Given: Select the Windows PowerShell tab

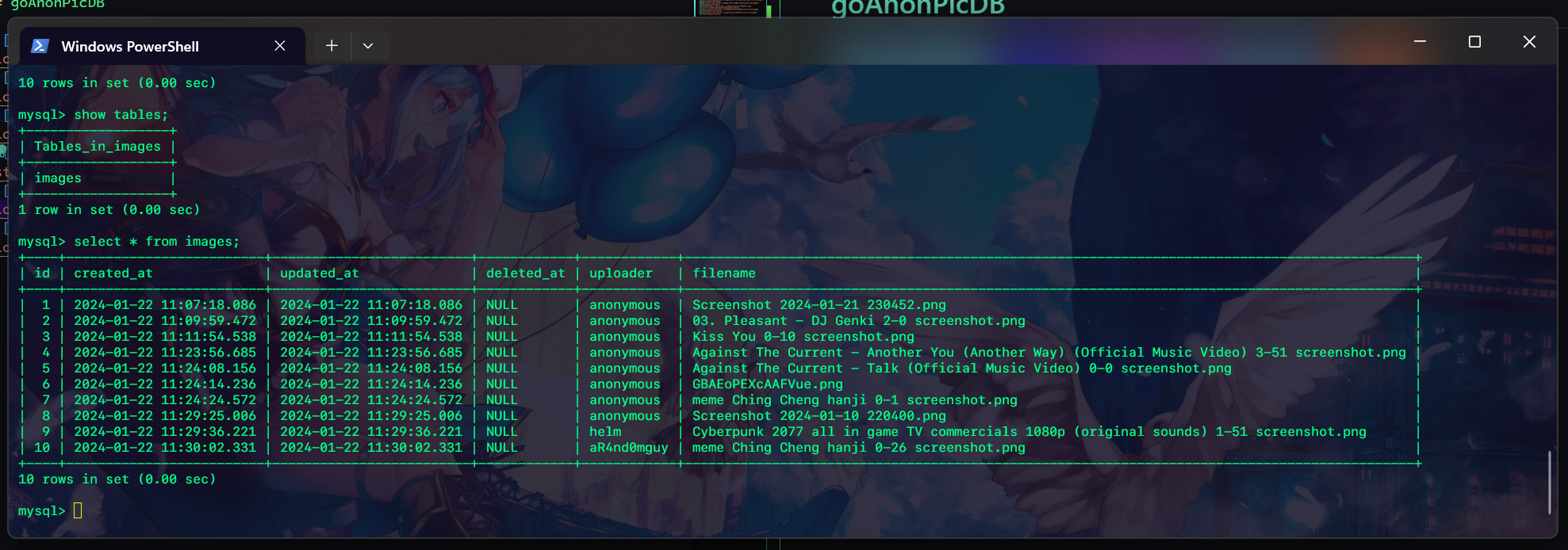Looking at the screenshot, I should pyautogui.click(x=162, y=46).
